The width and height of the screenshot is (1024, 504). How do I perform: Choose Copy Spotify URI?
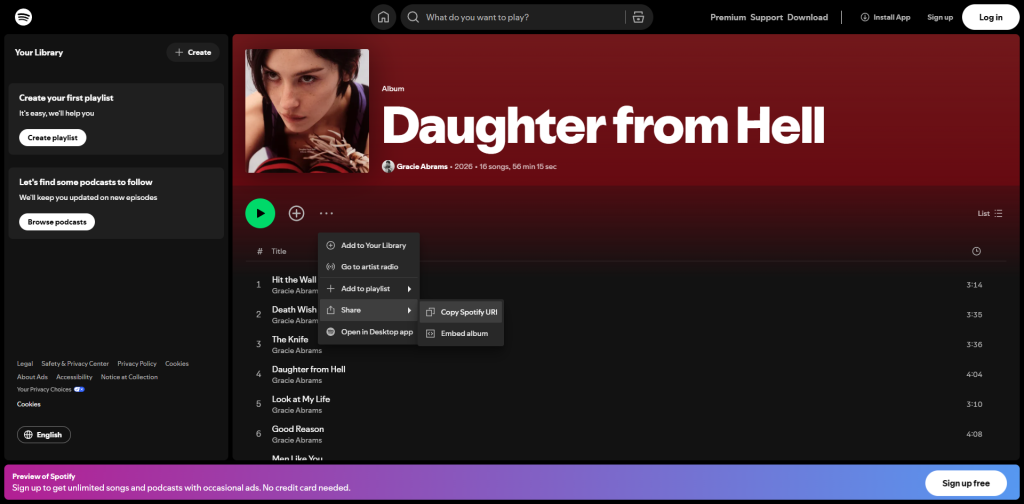click(x=460, y=312)
